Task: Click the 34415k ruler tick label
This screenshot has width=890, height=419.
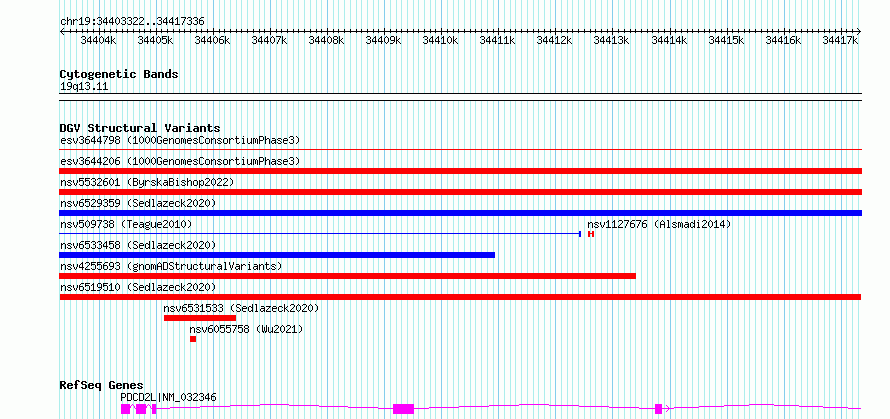Action: [x=726, y=40]
